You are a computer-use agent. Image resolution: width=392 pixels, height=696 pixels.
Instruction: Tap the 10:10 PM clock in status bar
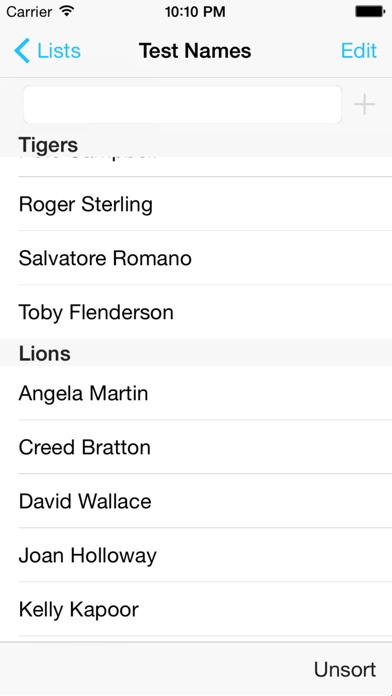[195, 12]
